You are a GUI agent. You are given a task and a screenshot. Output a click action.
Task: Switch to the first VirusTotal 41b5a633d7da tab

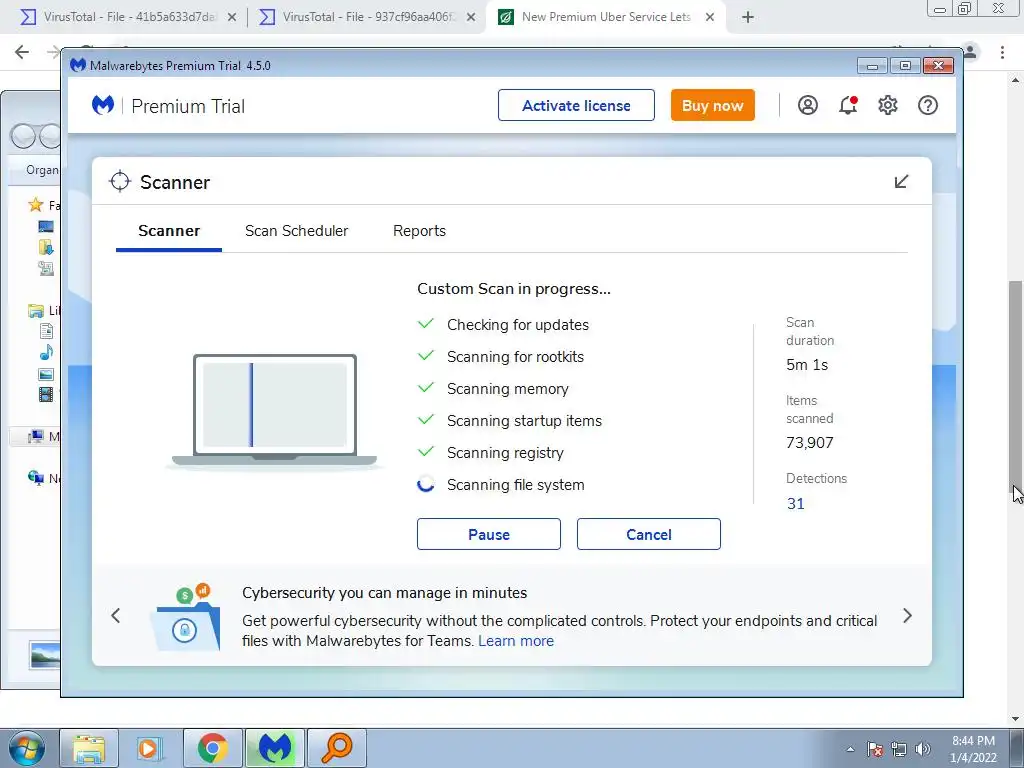click(129, 17)
